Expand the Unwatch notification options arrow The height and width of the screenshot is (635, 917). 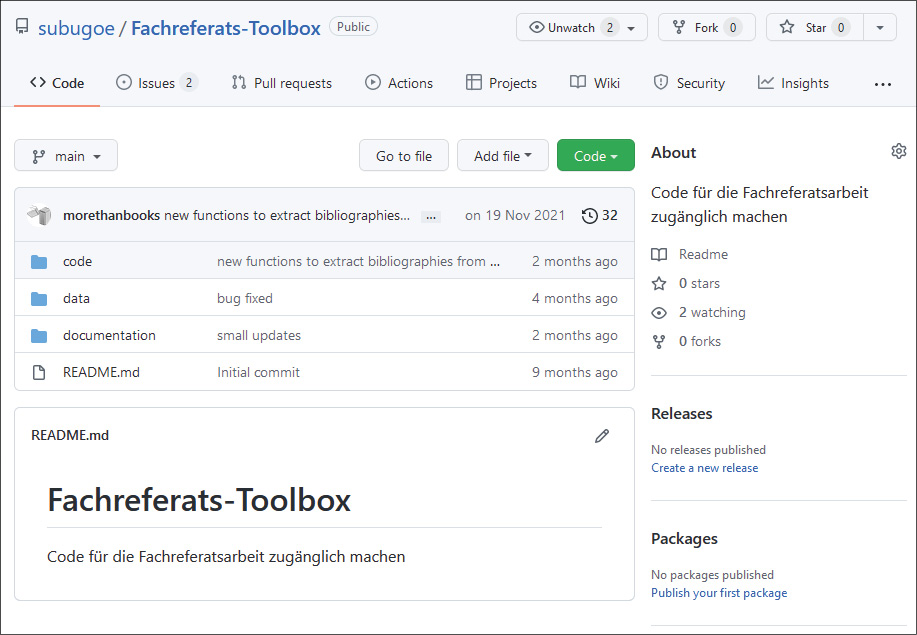(x=632, y=28)
